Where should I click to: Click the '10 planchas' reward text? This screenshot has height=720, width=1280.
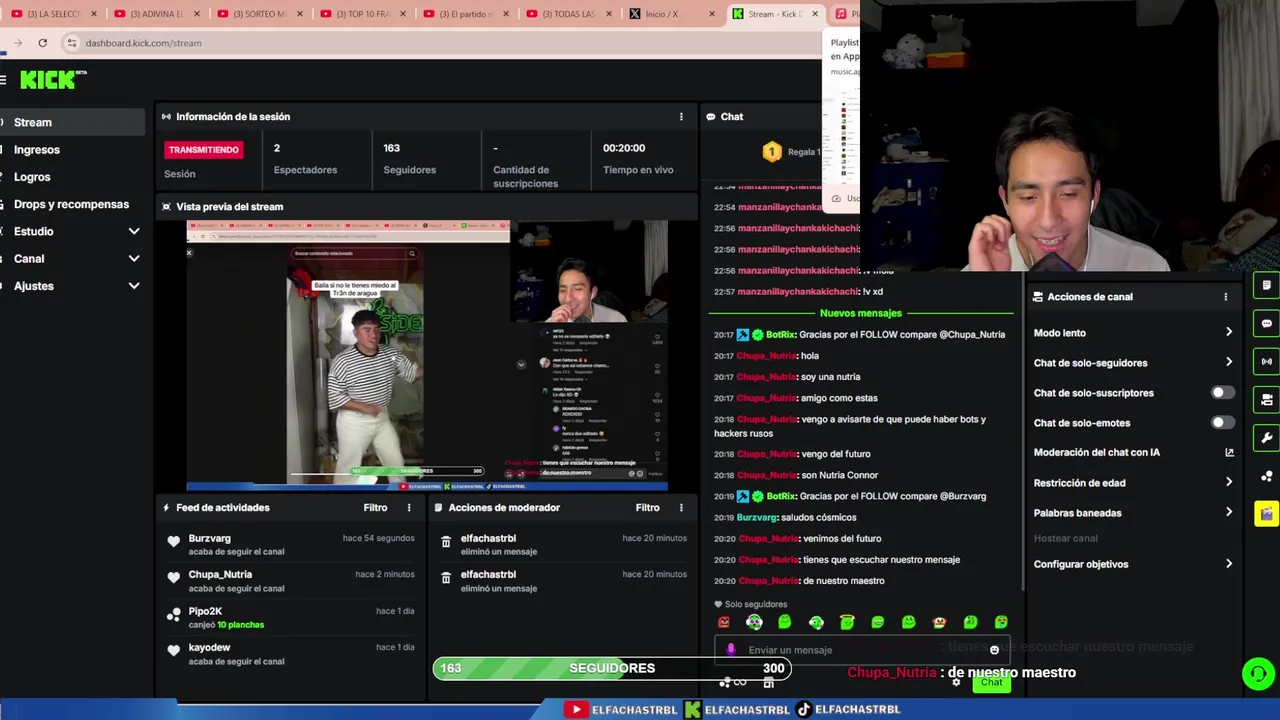pyautogui.click(x=241, y=625)
